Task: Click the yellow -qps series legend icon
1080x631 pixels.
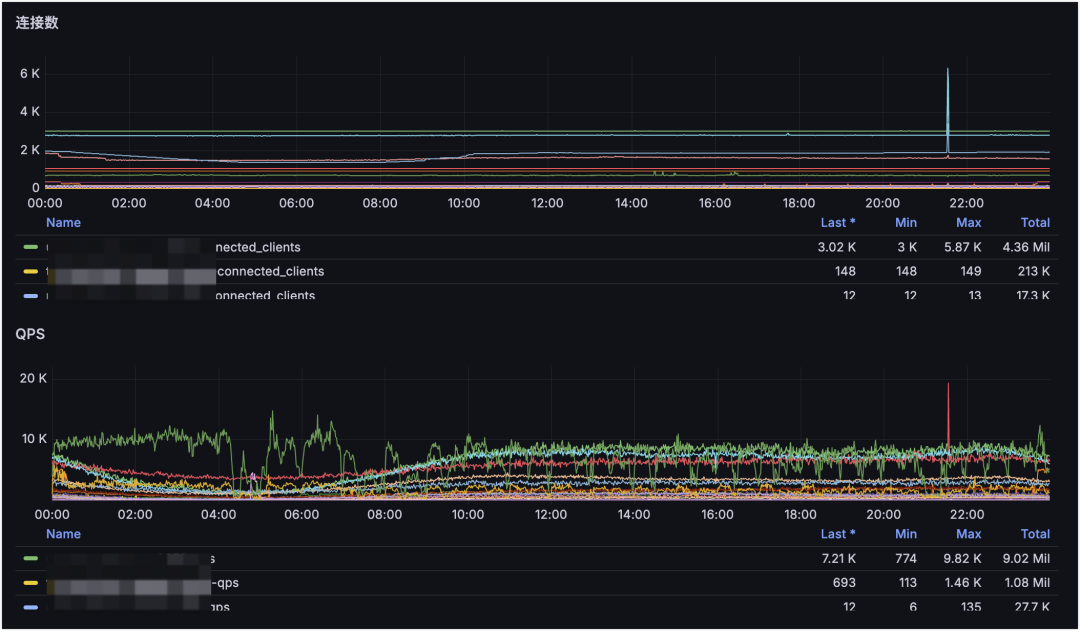Action: pyautogui.click(x=31, y=583)
